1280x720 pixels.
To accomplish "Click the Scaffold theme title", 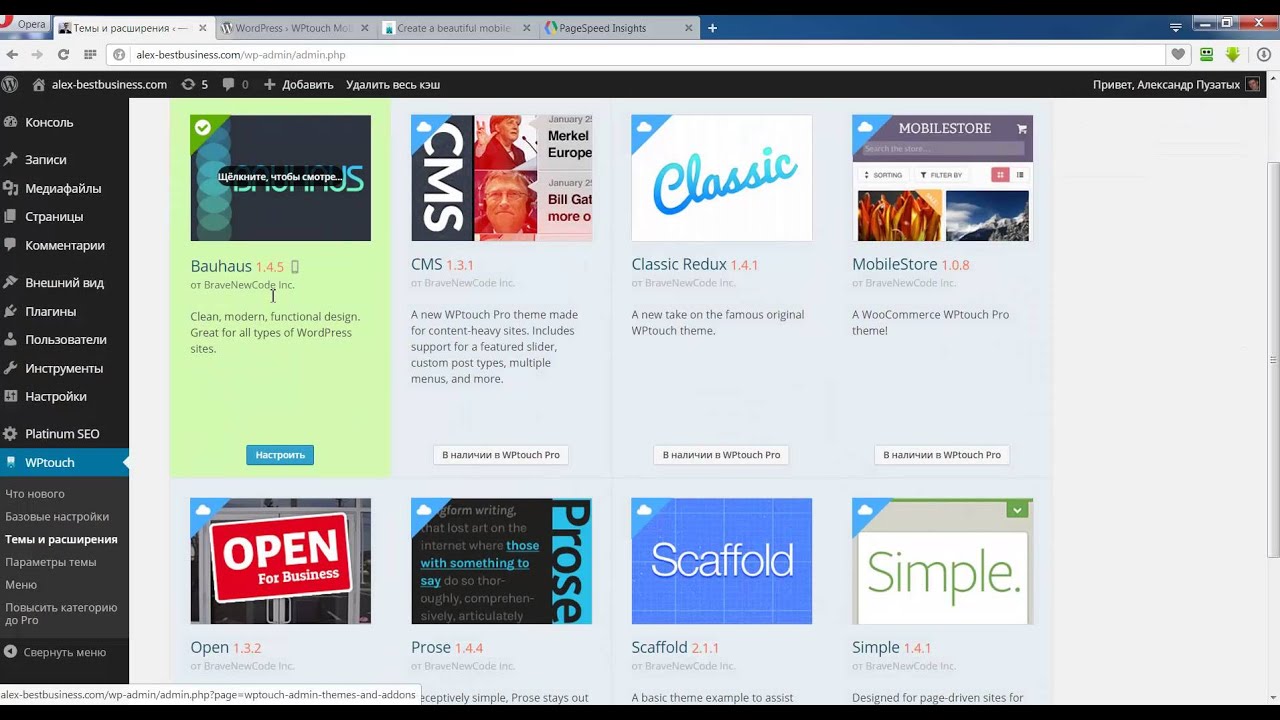I will tap(659, 647).
